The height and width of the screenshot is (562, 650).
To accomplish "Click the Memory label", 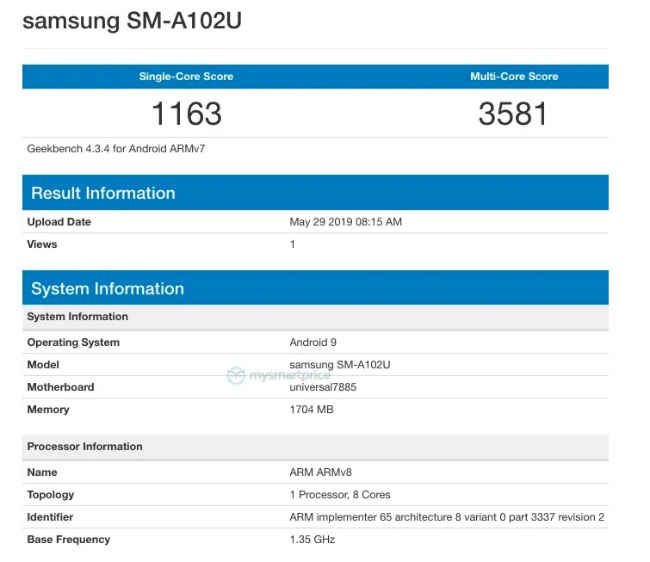I will coord(48,409).
